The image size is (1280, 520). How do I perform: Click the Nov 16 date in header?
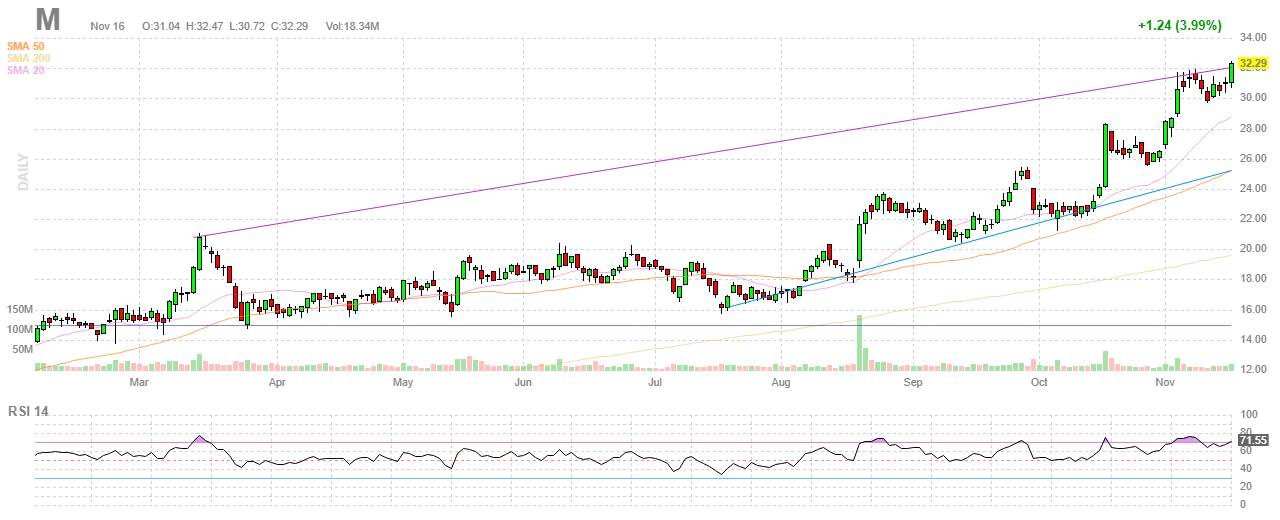coord(107,25)
